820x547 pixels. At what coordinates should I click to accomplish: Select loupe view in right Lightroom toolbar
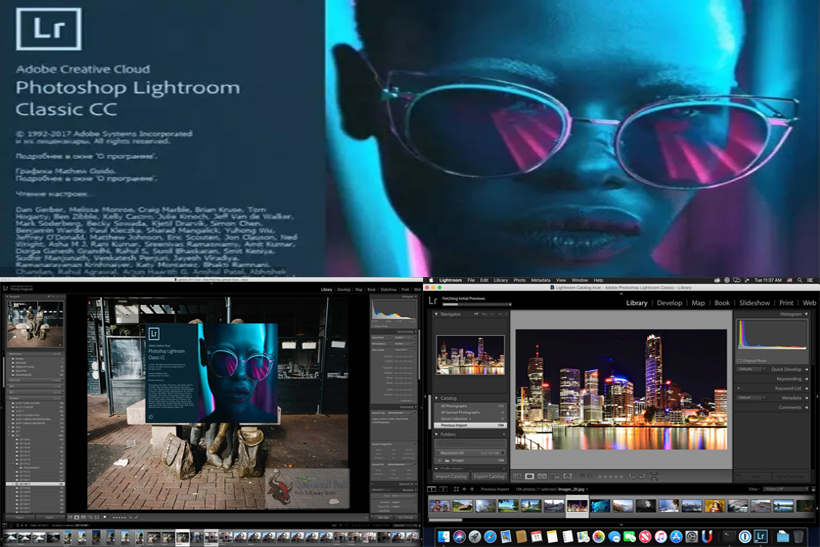pos(529,476)
